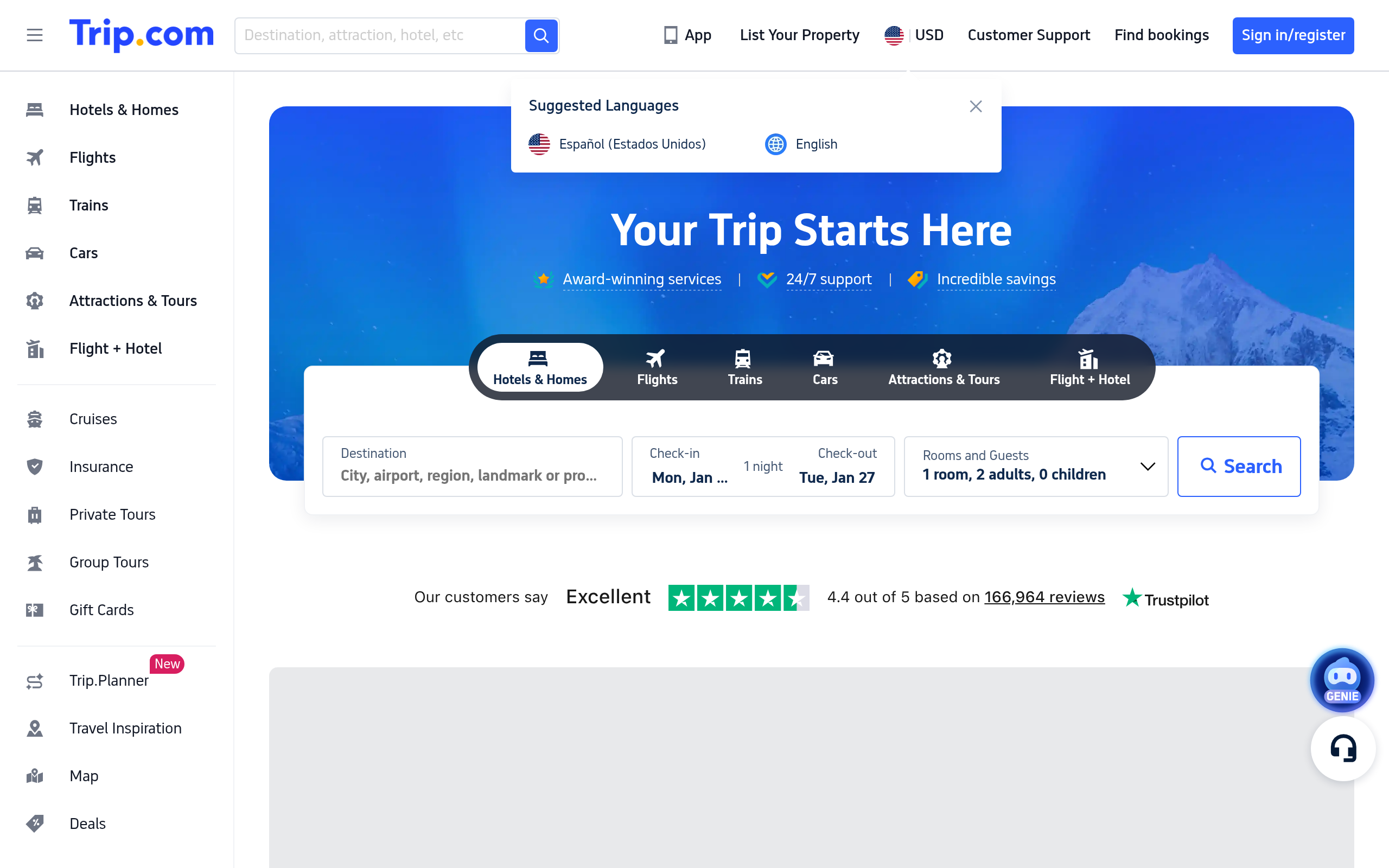Image resolution: width=1389 pixels, height=868 pixels.
Task: Switch to the Flights search tab
Action: 657,367
